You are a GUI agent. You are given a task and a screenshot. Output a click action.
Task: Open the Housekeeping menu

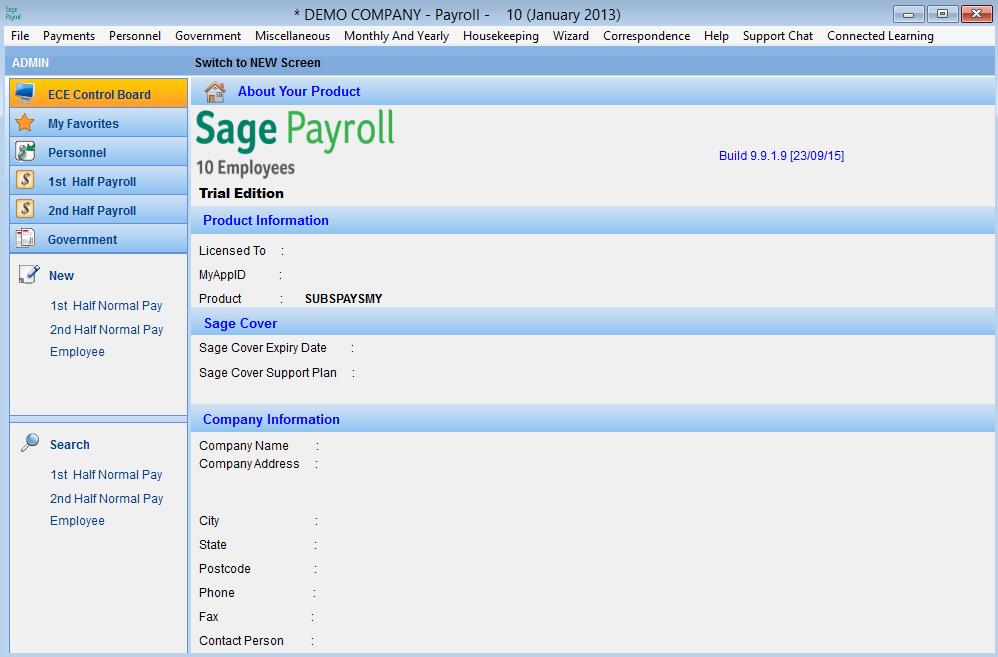point(500,36)
